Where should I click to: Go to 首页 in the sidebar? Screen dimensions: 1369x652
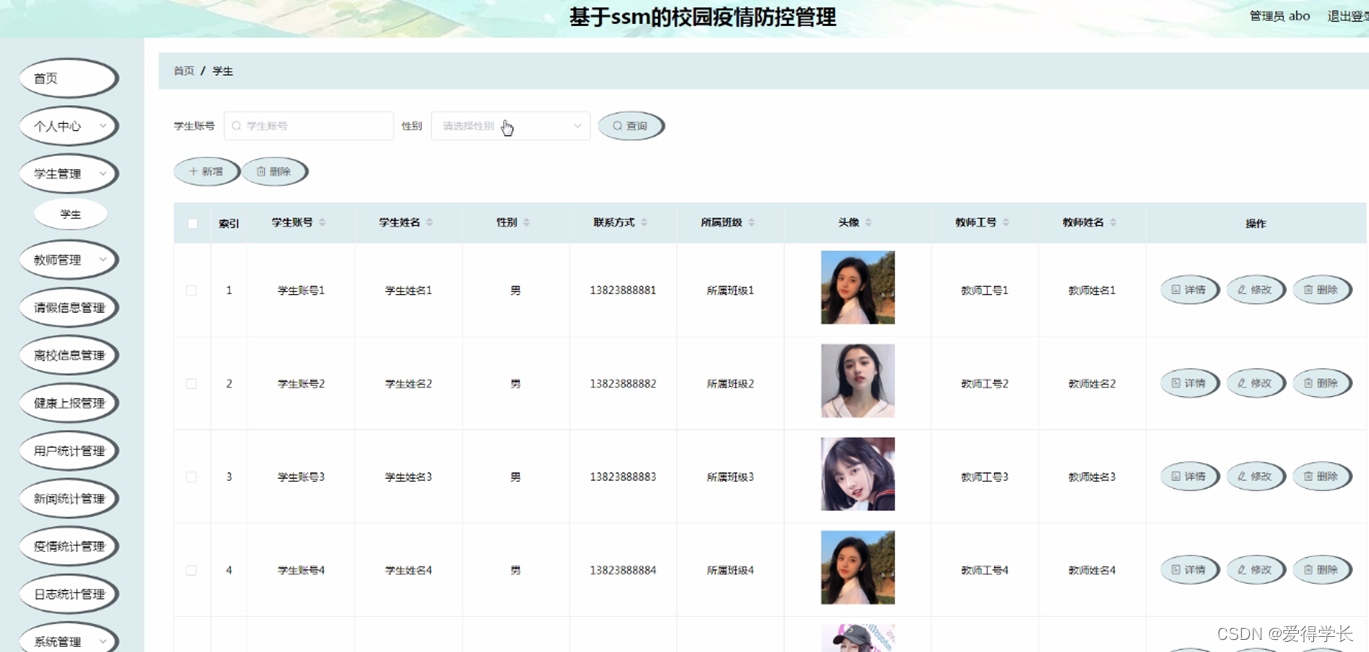click(x=69, y=78)
